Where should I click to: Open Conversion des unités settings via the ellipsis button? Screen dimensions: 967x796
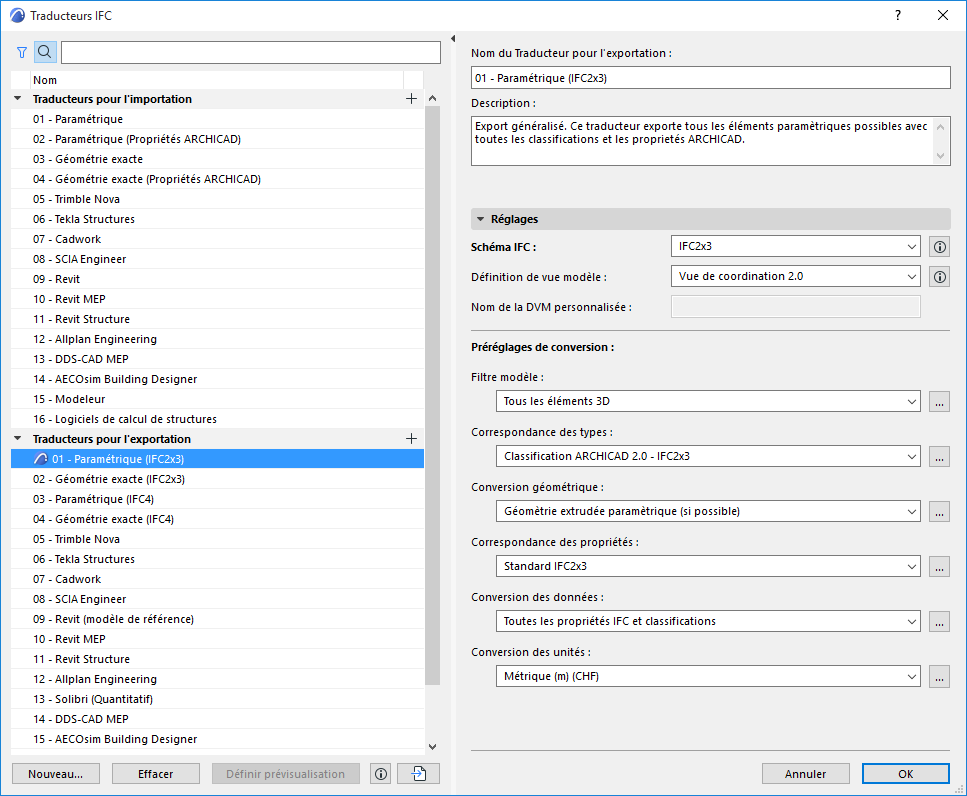coord(939,676)
